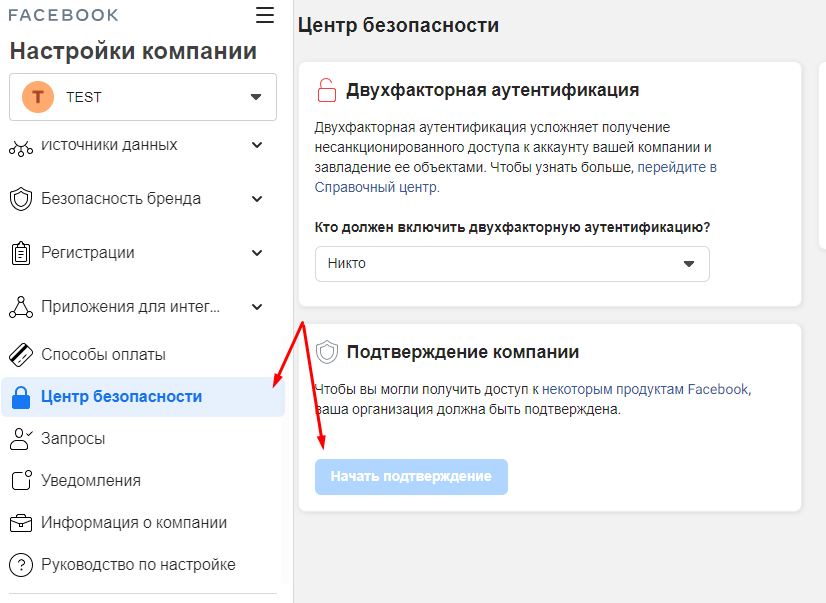826x603 pixels.
Task: Click the Запросы person icon
Action: click(21, 439)
